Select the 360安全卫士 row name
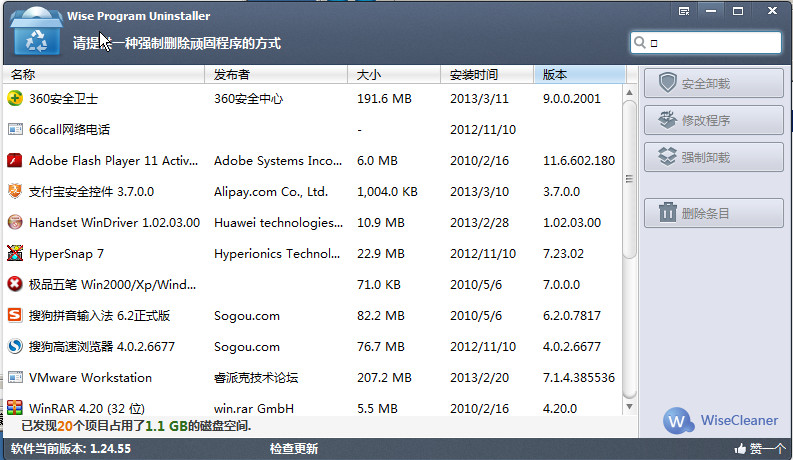Screen dimensions: 793x460 click(x=63, y=99)
